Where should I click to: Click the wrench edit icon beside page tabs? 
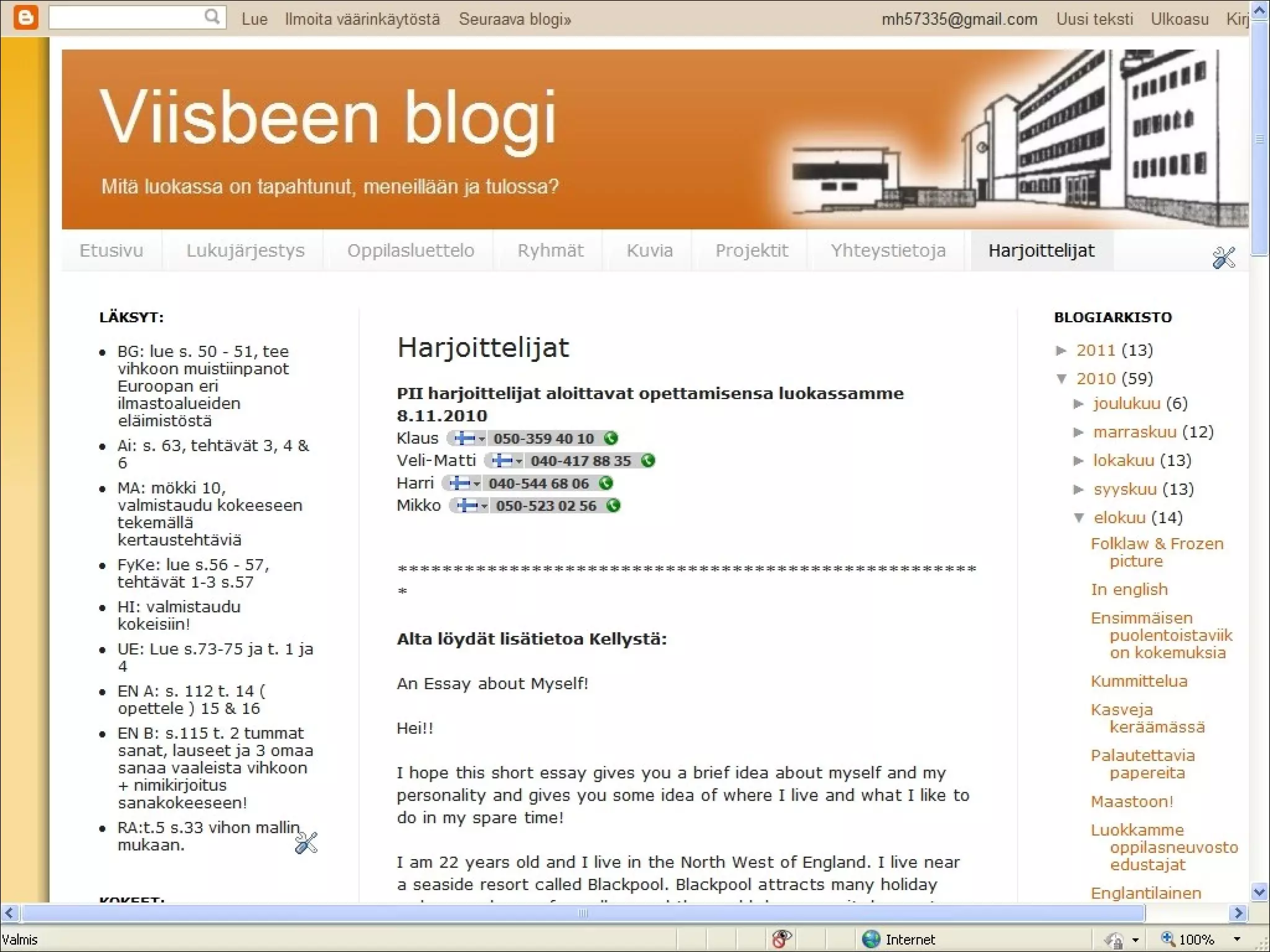(x=1223, y=257)
